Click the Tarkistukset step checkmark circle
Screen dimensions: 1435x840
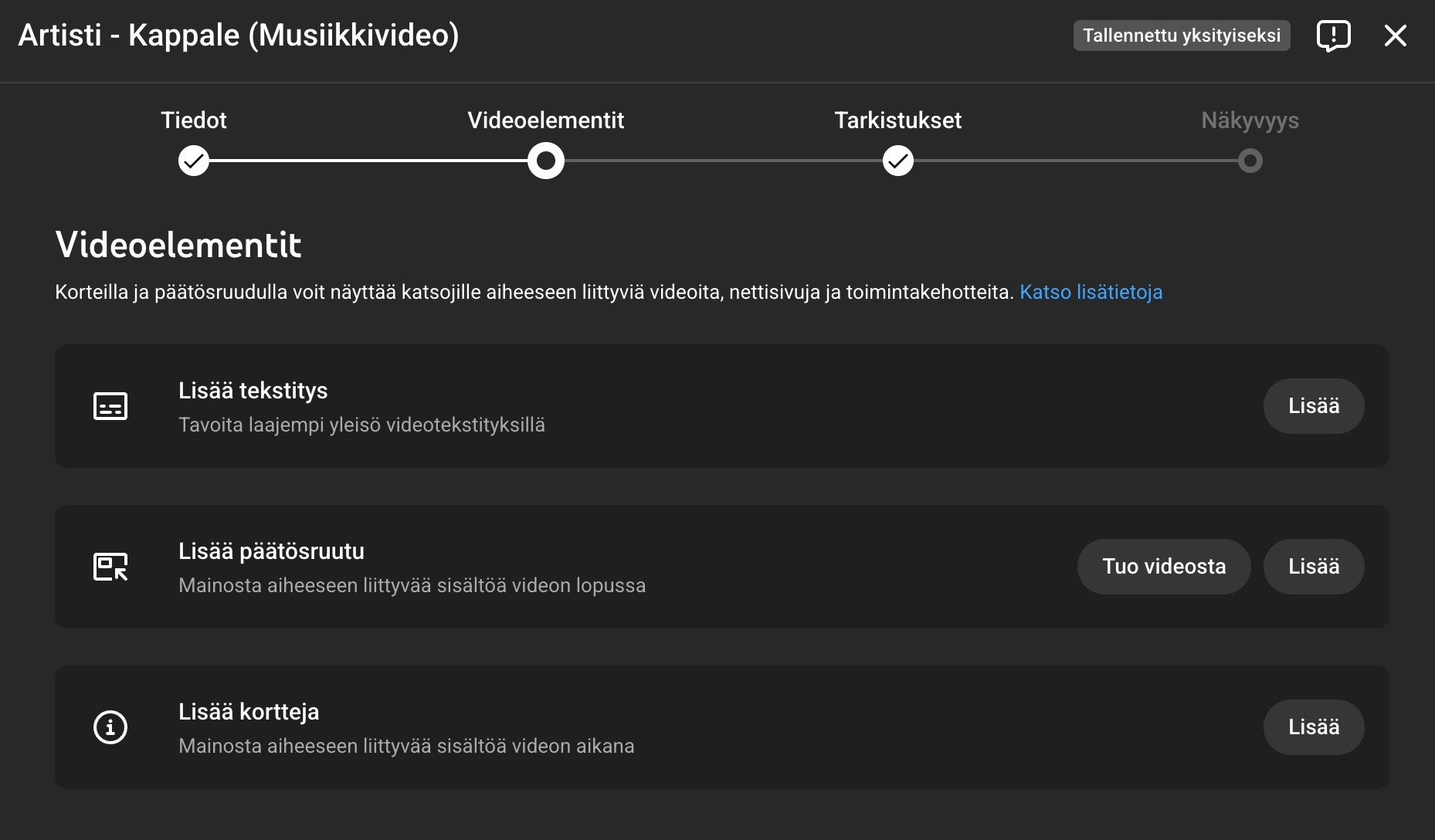pyautogui.click(x=897, y=161)
